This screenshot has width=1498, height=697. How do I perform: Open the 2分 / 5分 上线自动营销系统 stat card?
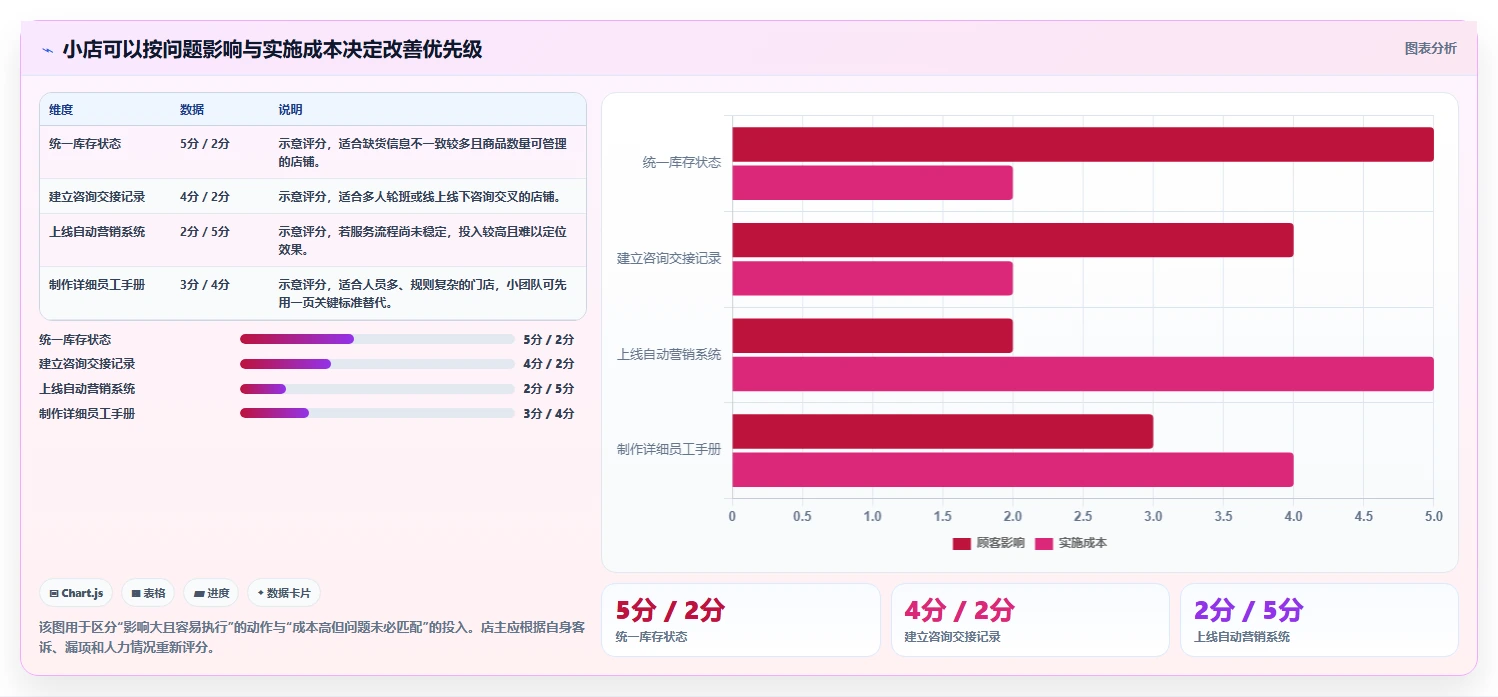pyautogui.click(x=1319, y=620)
